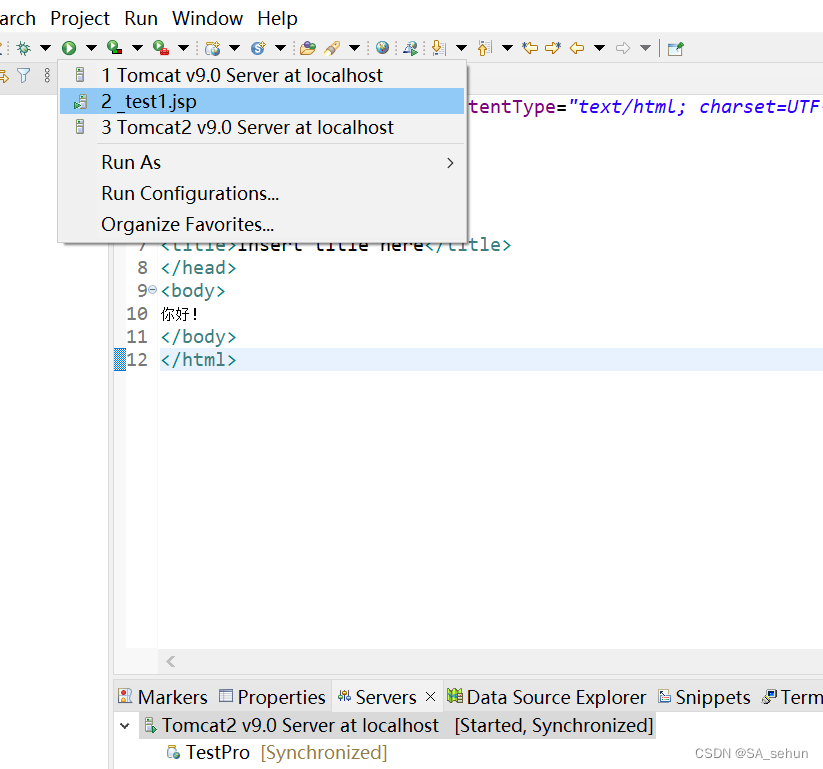Click the green Run button in toolbar
This screenshot has height=769, width=823.
point(69,47)
